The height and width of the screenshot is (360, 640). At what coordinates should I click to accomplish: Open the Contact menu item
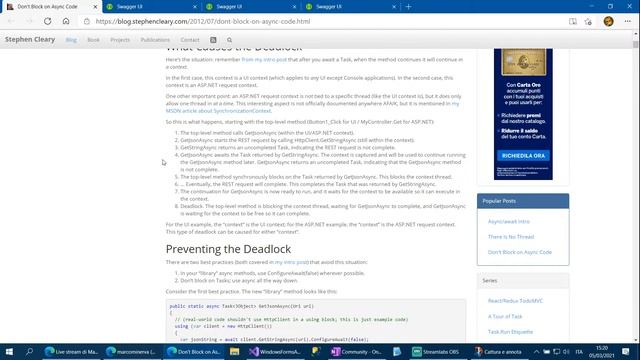[x=190, y=40]
